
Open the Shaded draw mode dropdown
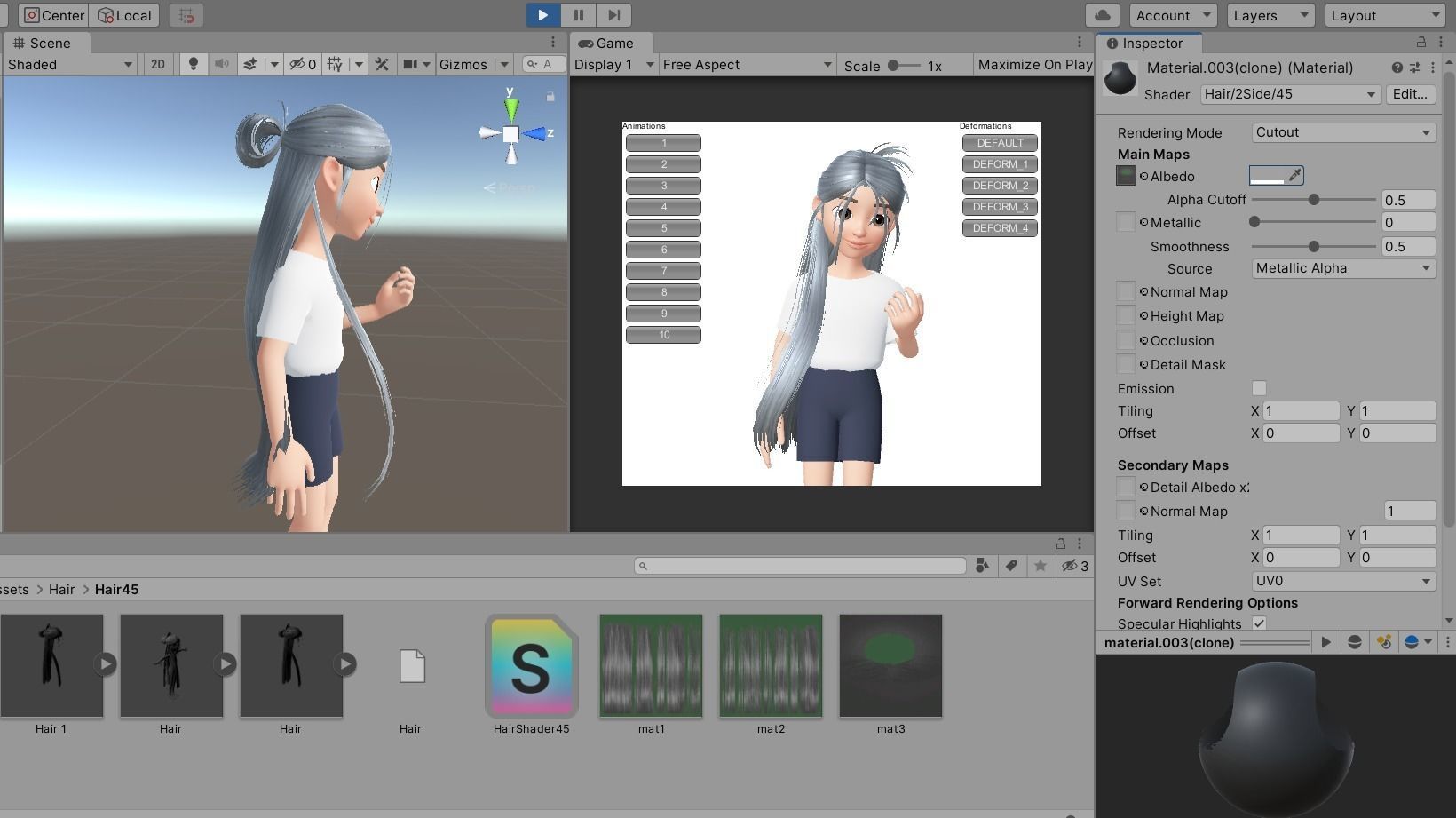(69, 64)
